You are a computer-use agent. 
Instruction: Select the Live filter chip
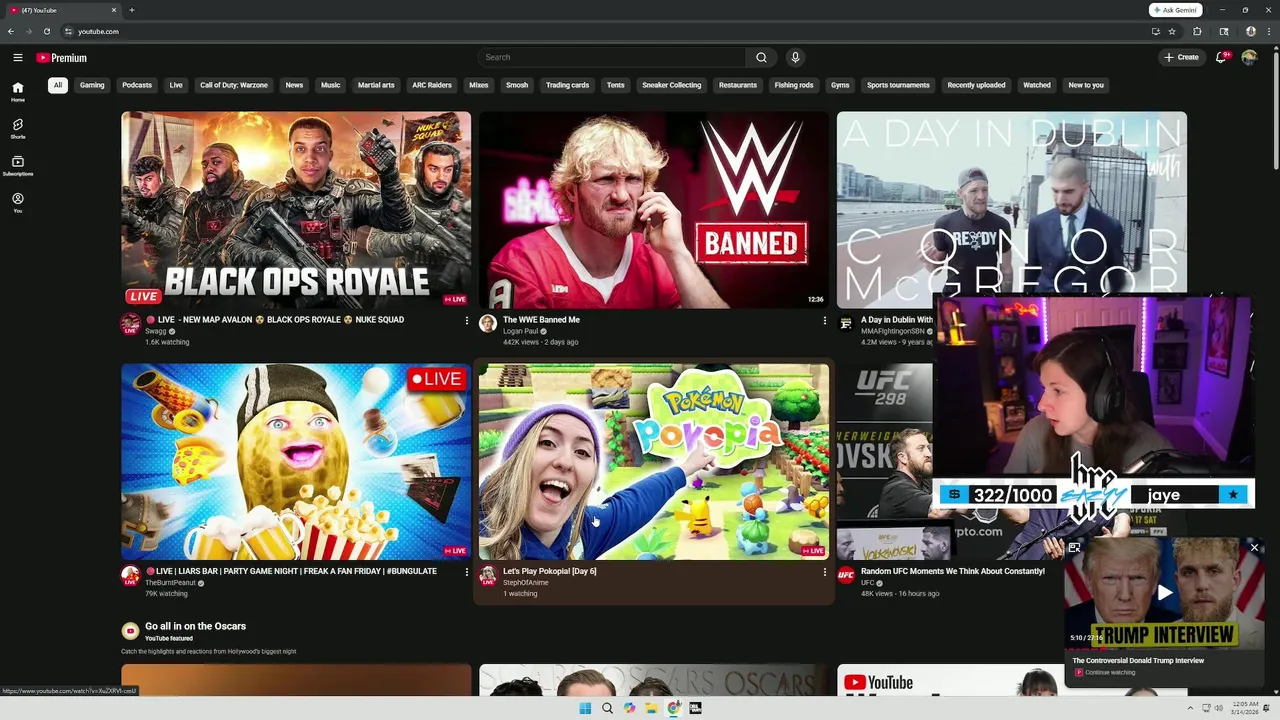tap(176, 85)
